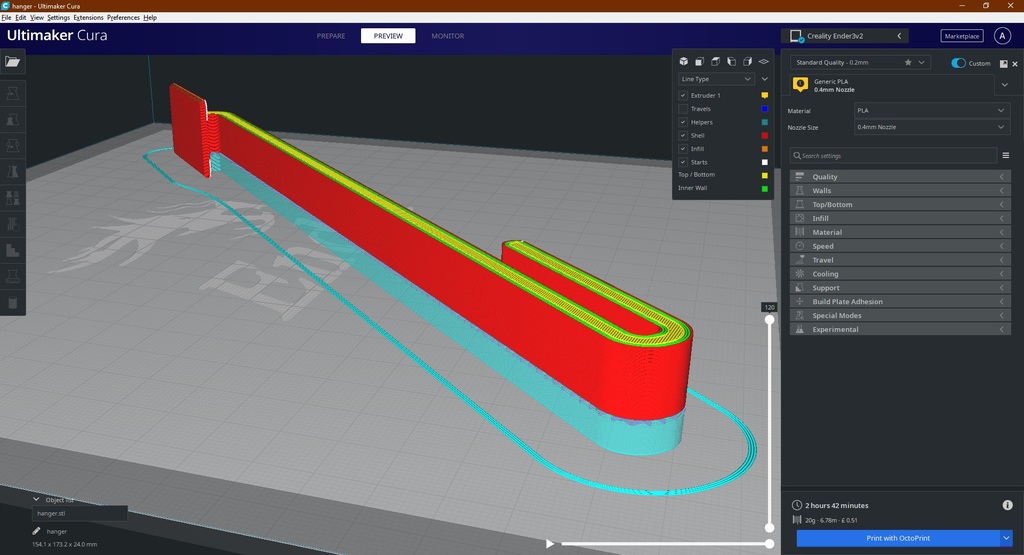The width and height of the screenshot is (1024, 555).
Task: Expand the Cooling settings section
Action: (x=900, y=274)
